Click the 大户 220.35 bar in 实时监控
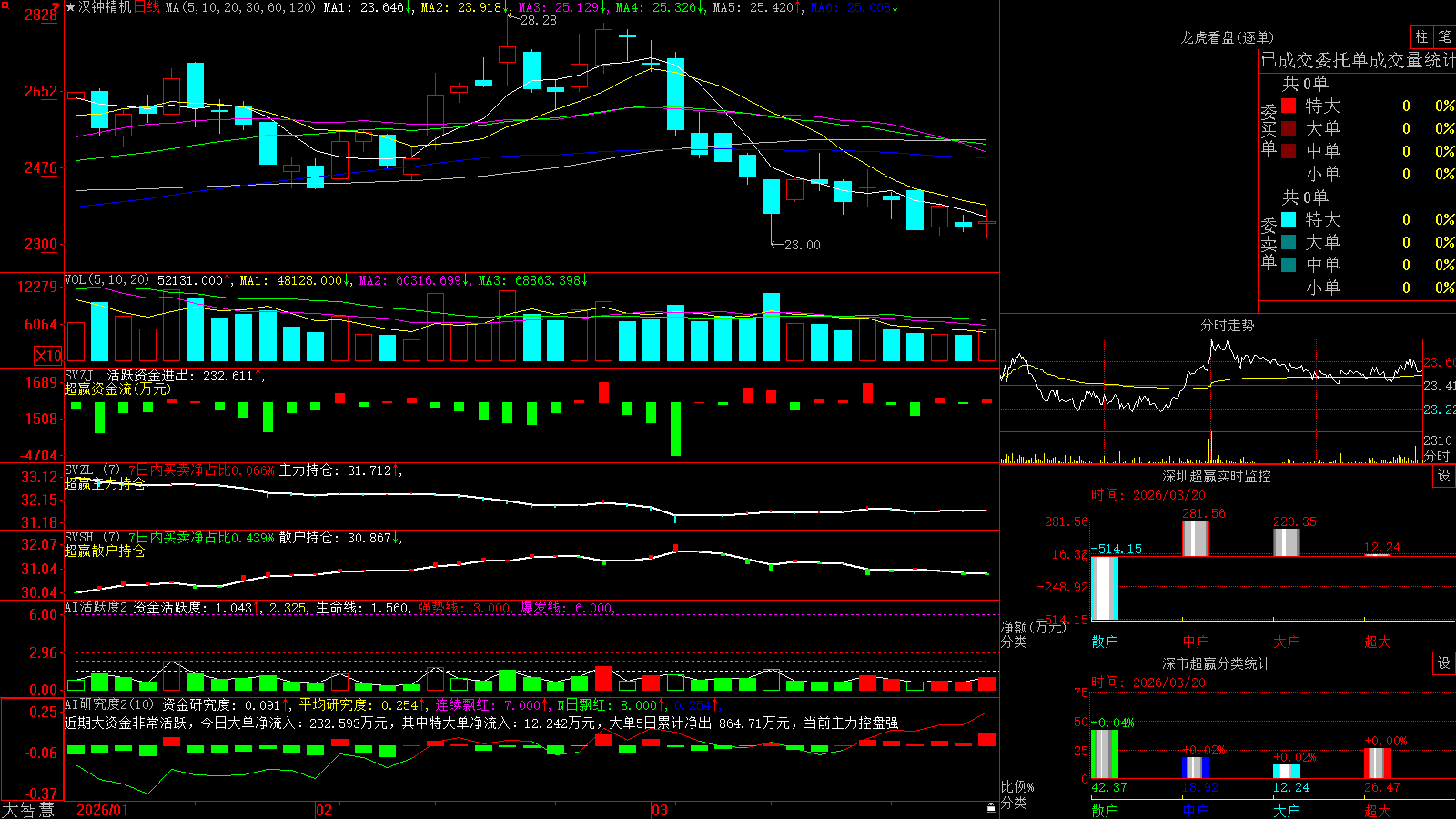The height and width of the screenshot is (819, 1456). point(1286,541)
